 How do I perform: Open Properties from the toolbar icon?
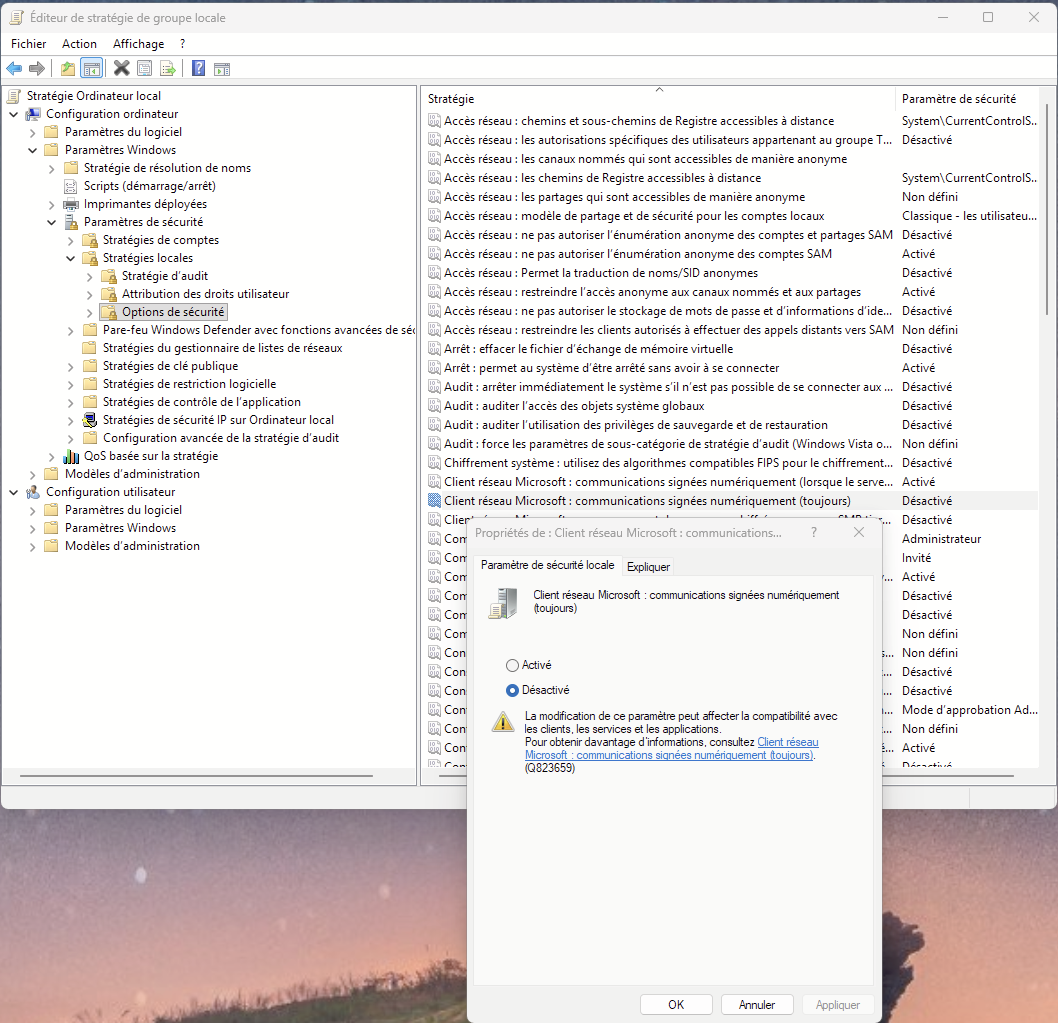point(145,68)
